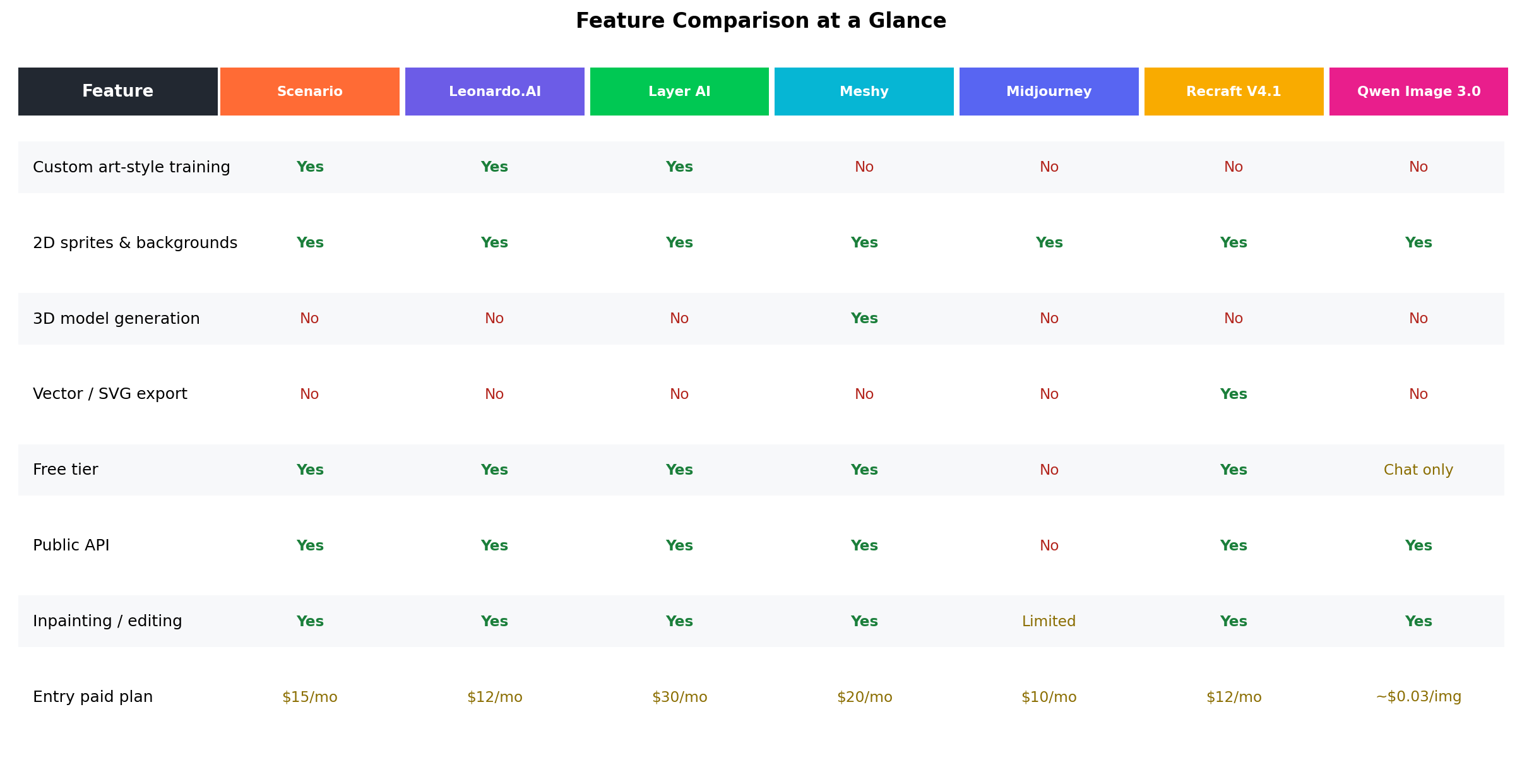Viewport: 1522px width, 784px height.
Task: Click the 'Custom art-style training' row label
Action: click(131, 167)
